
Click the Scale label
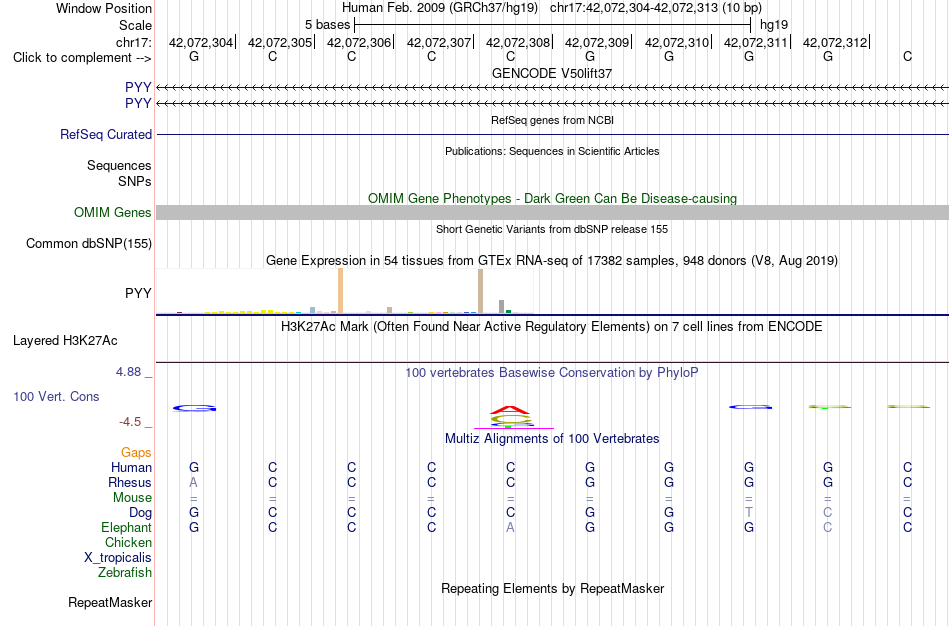(x=136, y=25)
